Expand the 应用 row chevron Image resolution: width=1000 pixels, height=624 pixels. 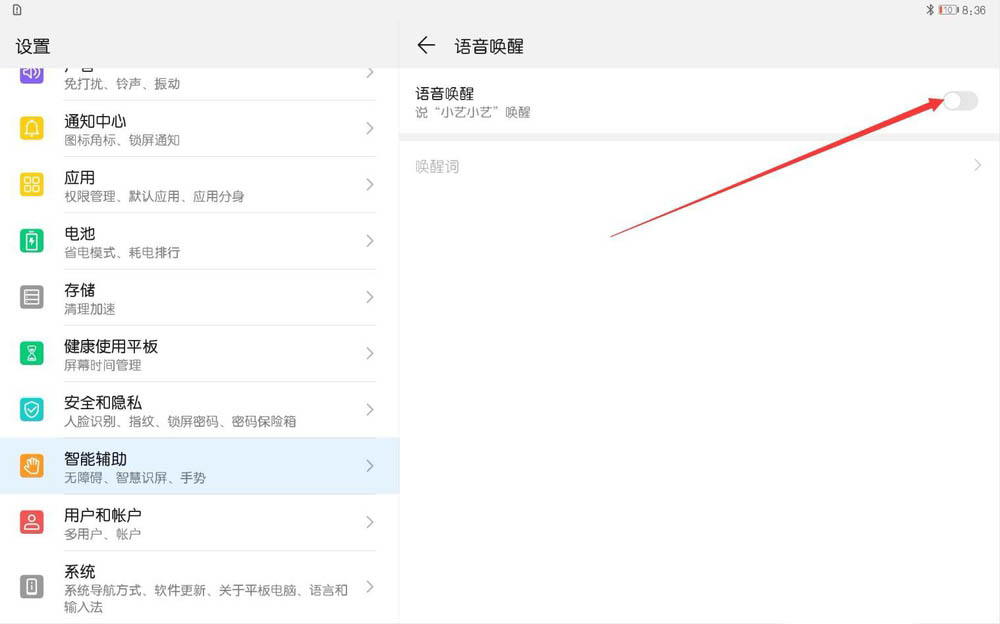368,185
